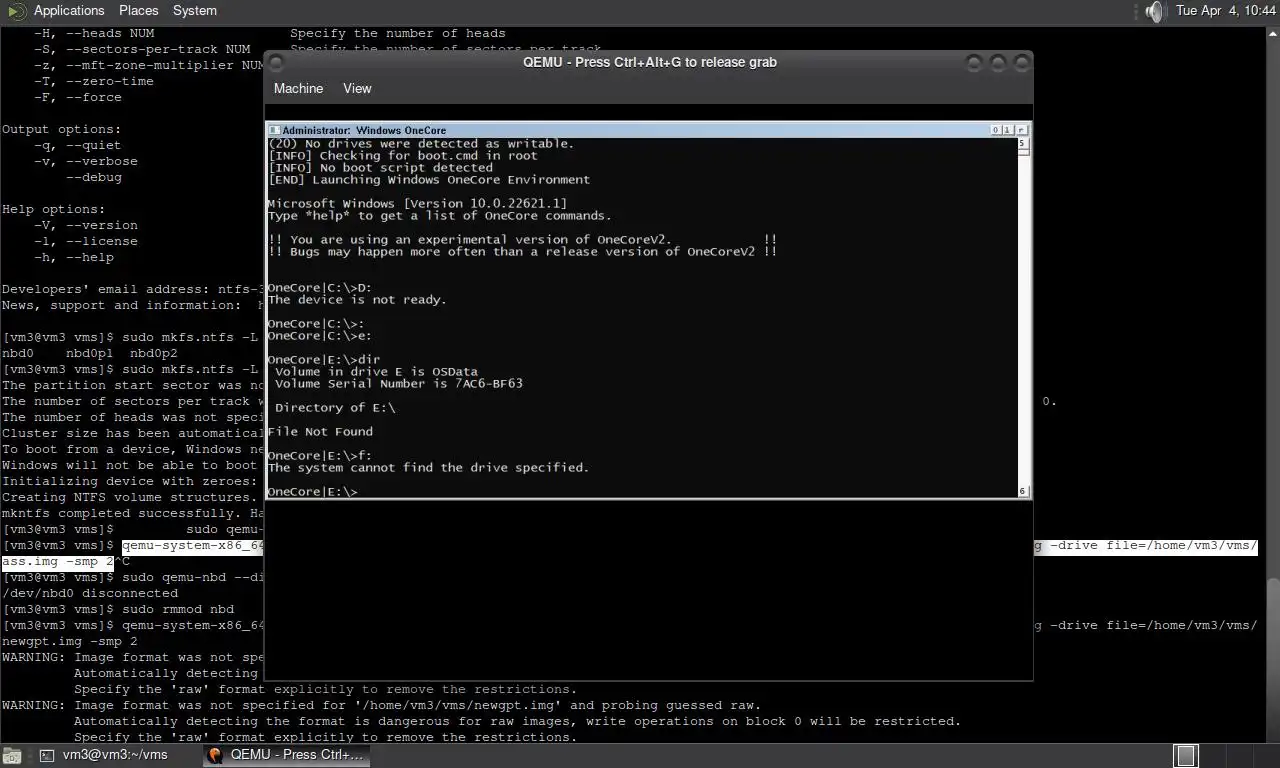Click '[INFO] No boot script detected' line
Image resolution: width=1280 pixels, height=768 pixels.
coord(380,167)
